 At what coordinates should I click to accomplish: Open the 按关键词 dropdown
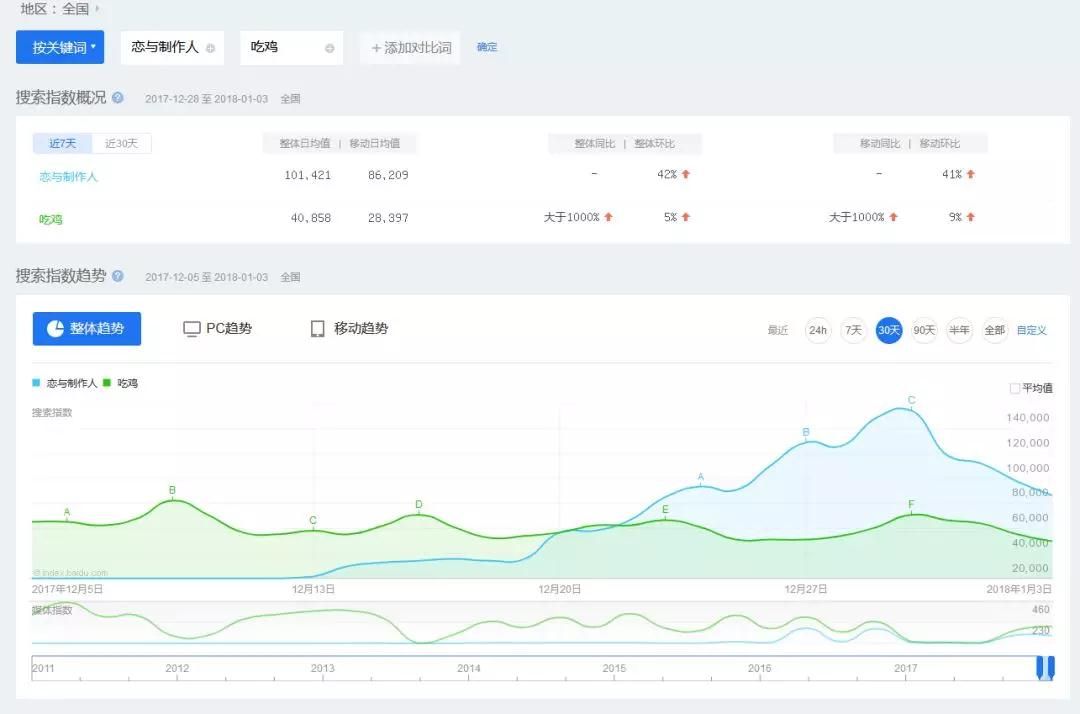[x=60, y=47]
